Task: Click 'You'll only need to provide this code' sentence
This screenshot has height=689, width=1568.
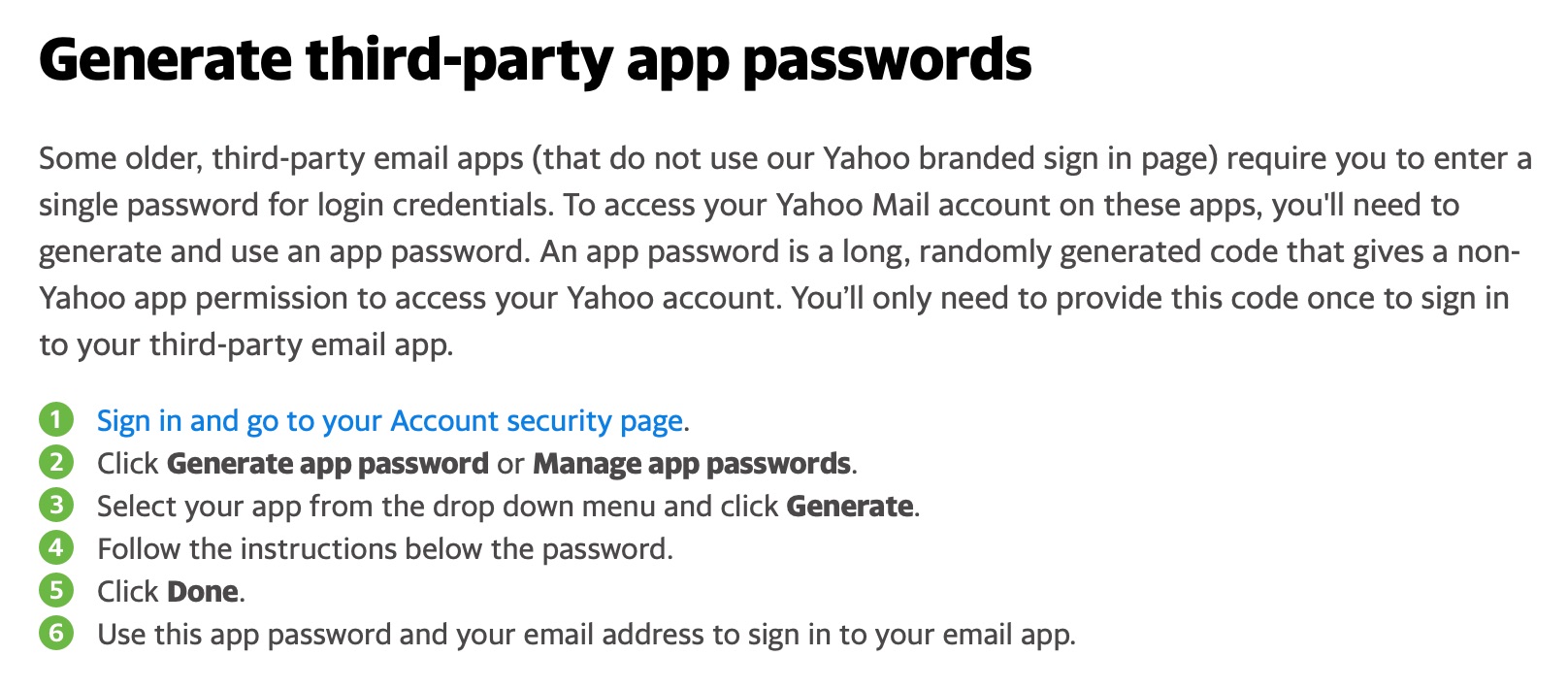Action: tap(1150, 298)
